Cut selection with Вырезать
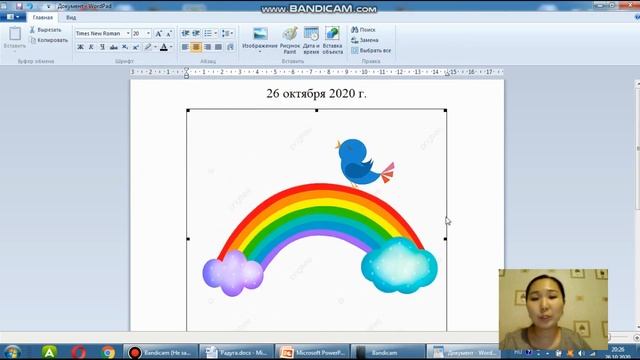 click(x=45, y=30)
